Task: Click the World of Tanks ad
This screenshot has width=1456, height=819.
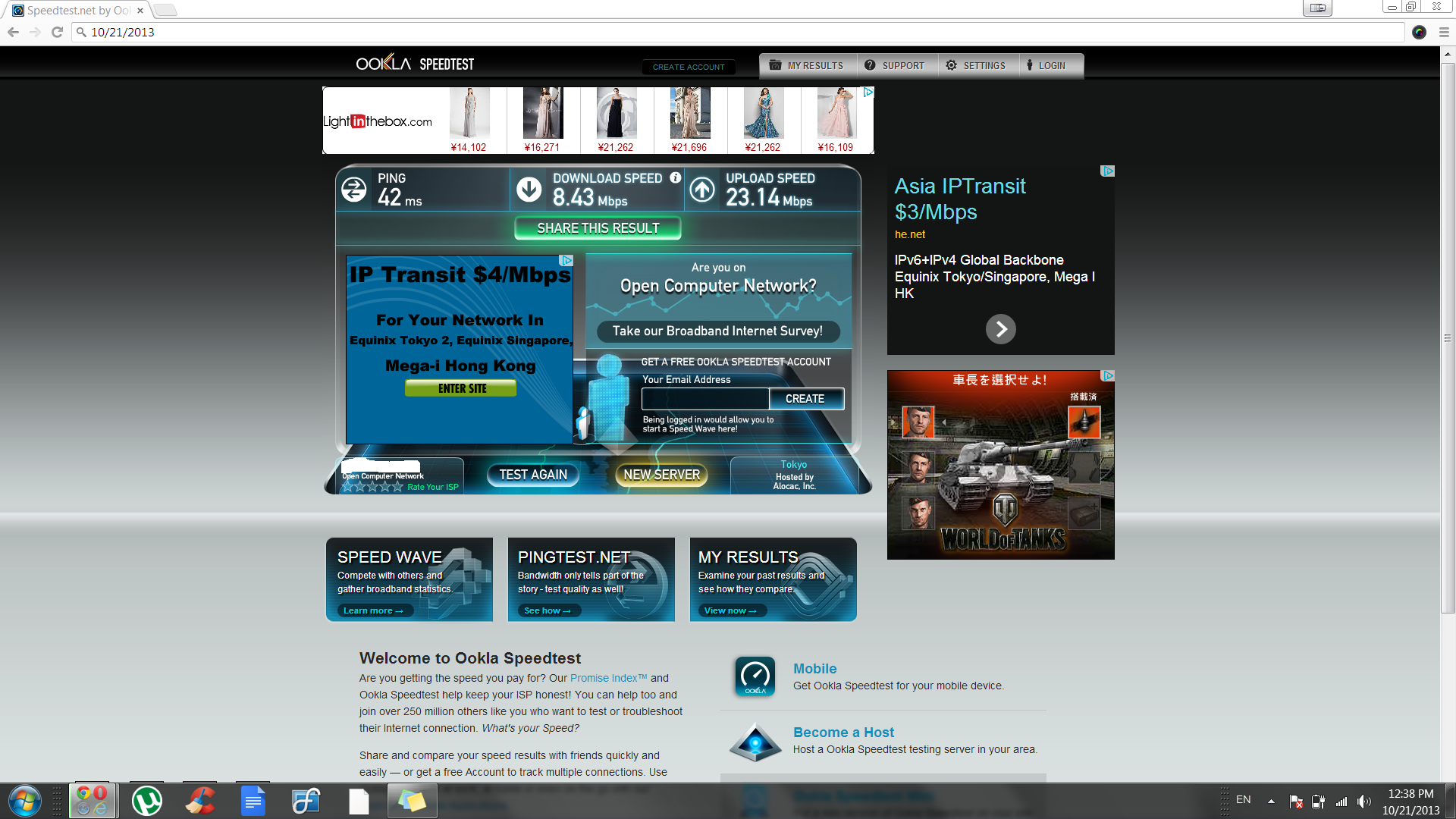Action: (x=1000, y=465)
